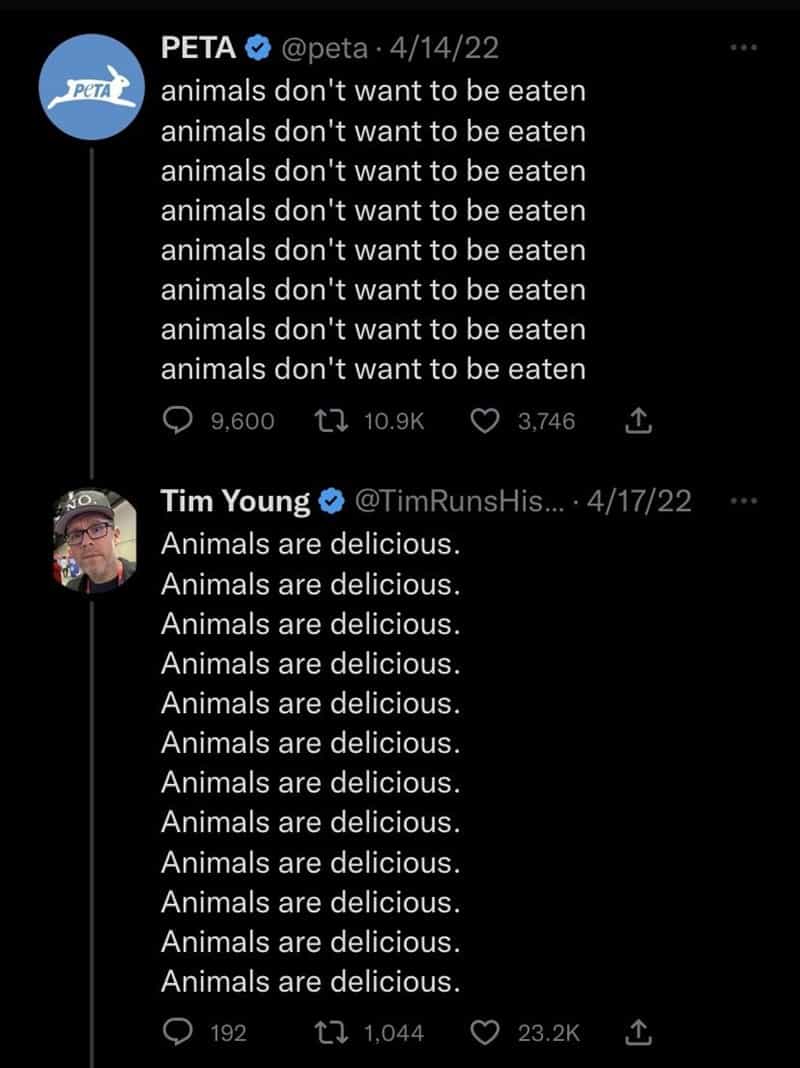Open more options for PETA tweet
This screenshot has width=800, height=1068.
click(739, 48)
